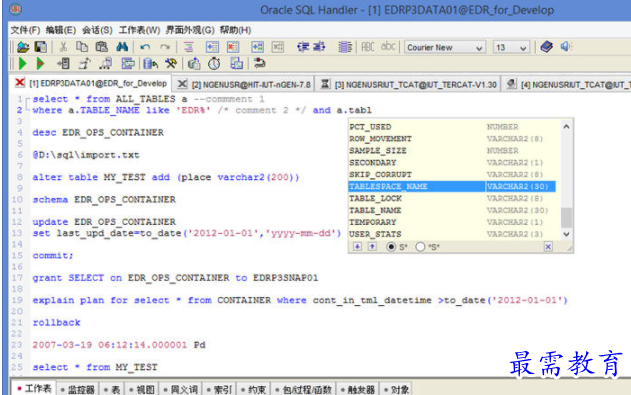Toggle the speaker sound icon
Screen dimensions: 631x395
[x=566, y=47]
